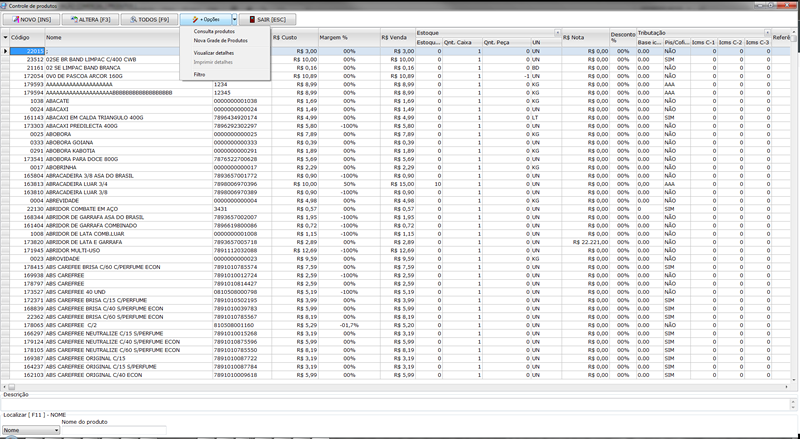800x439 pixels.
Task: Click the + Opções wand button
Action: coord(204,19)
